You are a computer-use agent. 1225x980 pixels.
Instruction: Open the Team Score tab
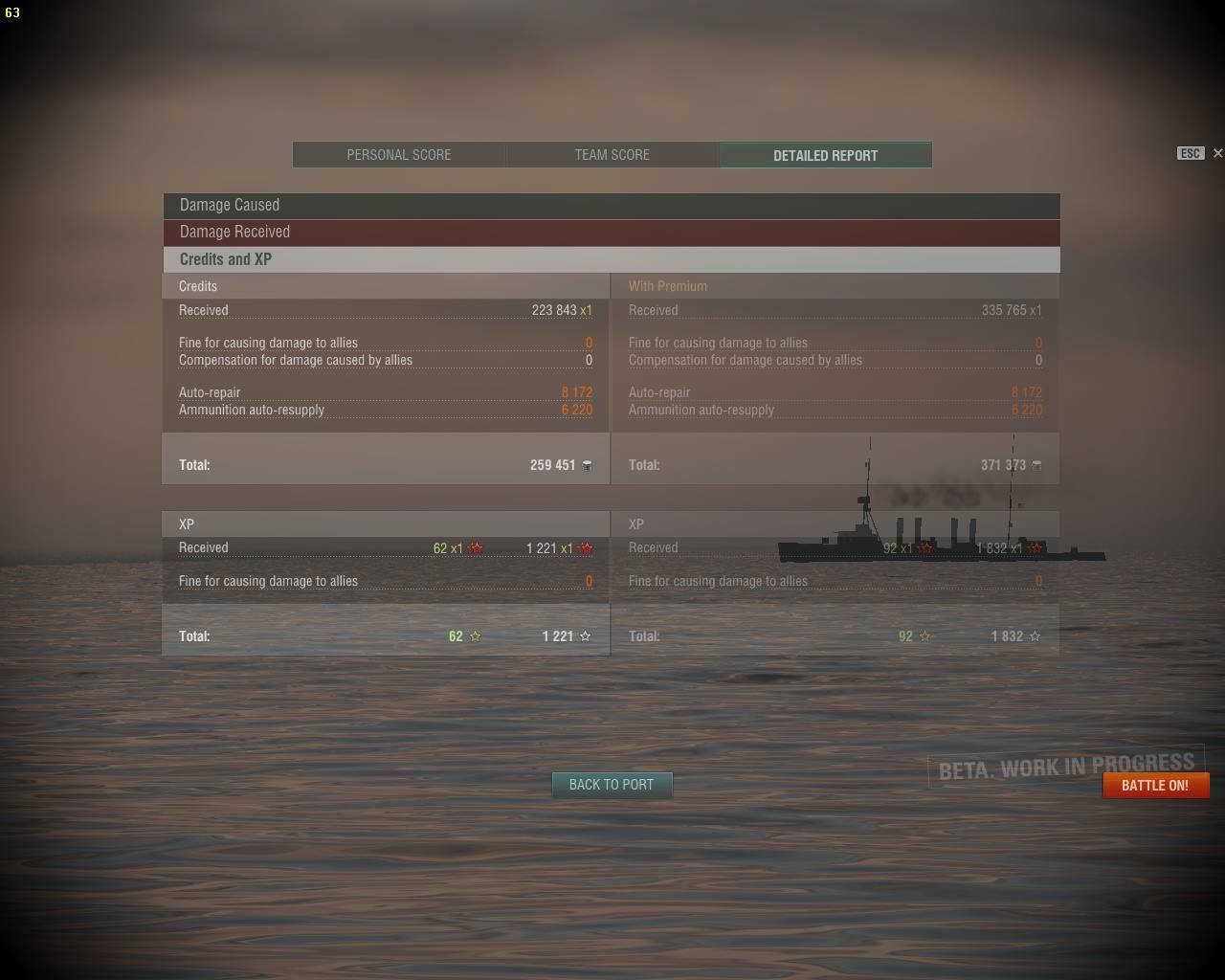[x=612, y=155]
